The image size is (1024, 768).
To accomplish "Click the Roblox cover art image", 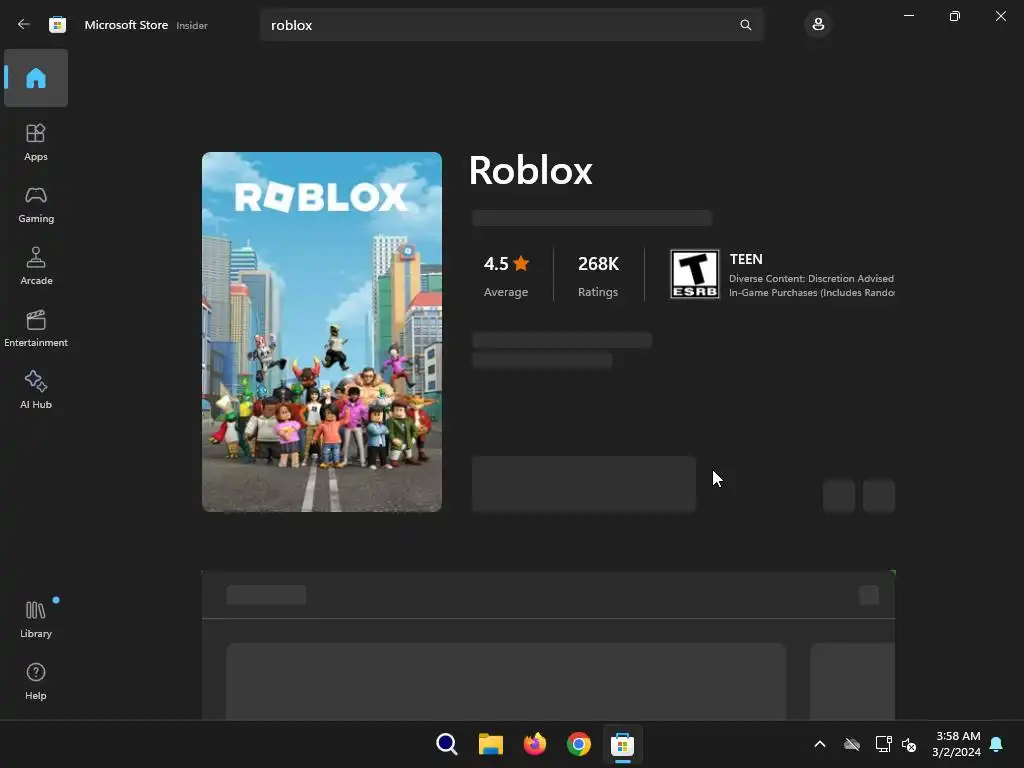I will 322,332.
